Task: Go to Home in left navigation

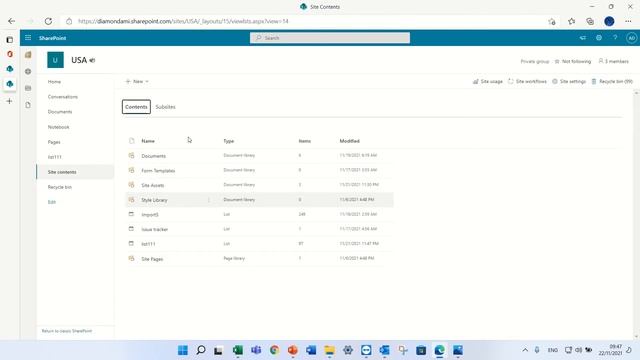Action: point(54,82)
